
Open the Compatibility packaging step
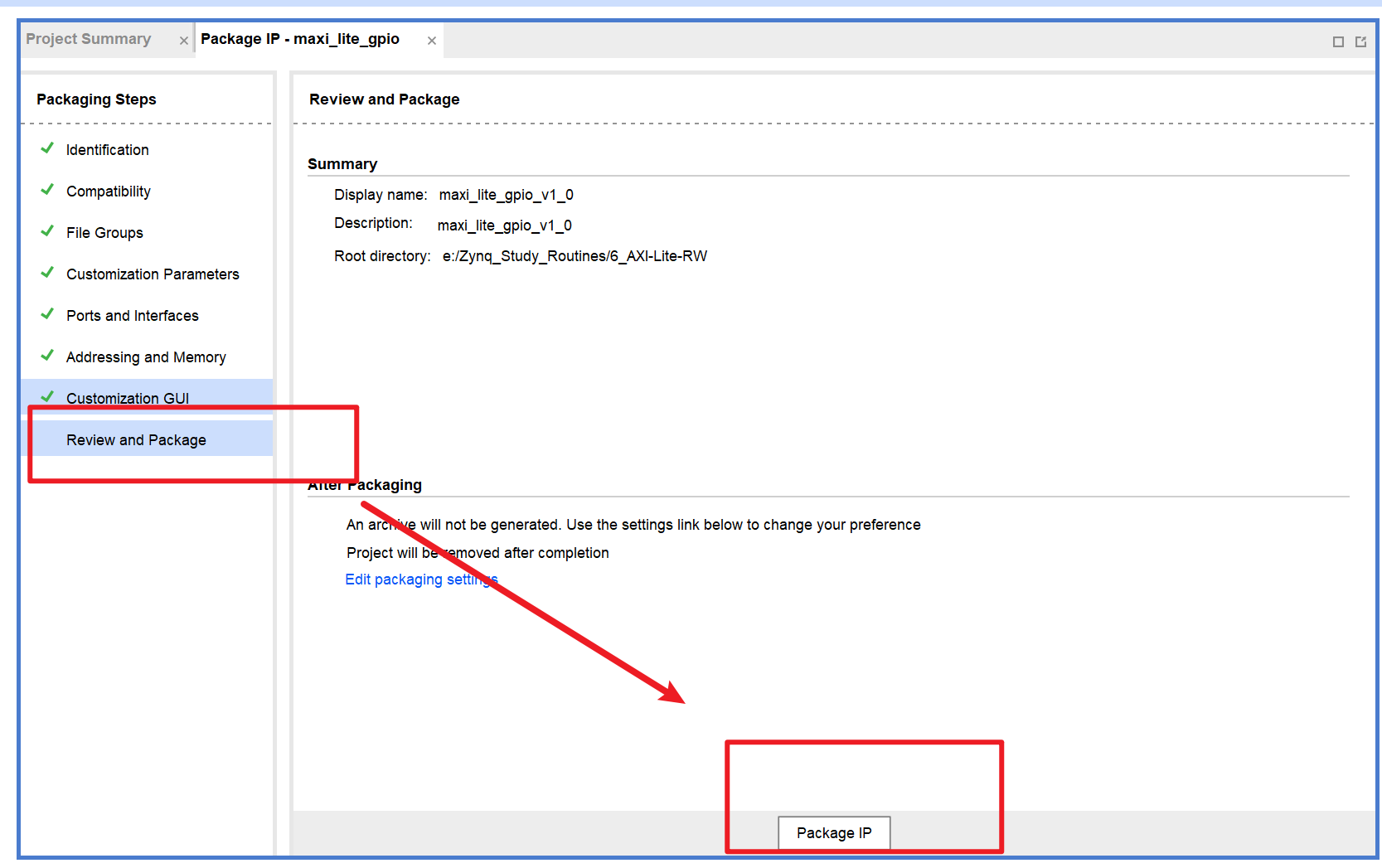click(109, 192)
